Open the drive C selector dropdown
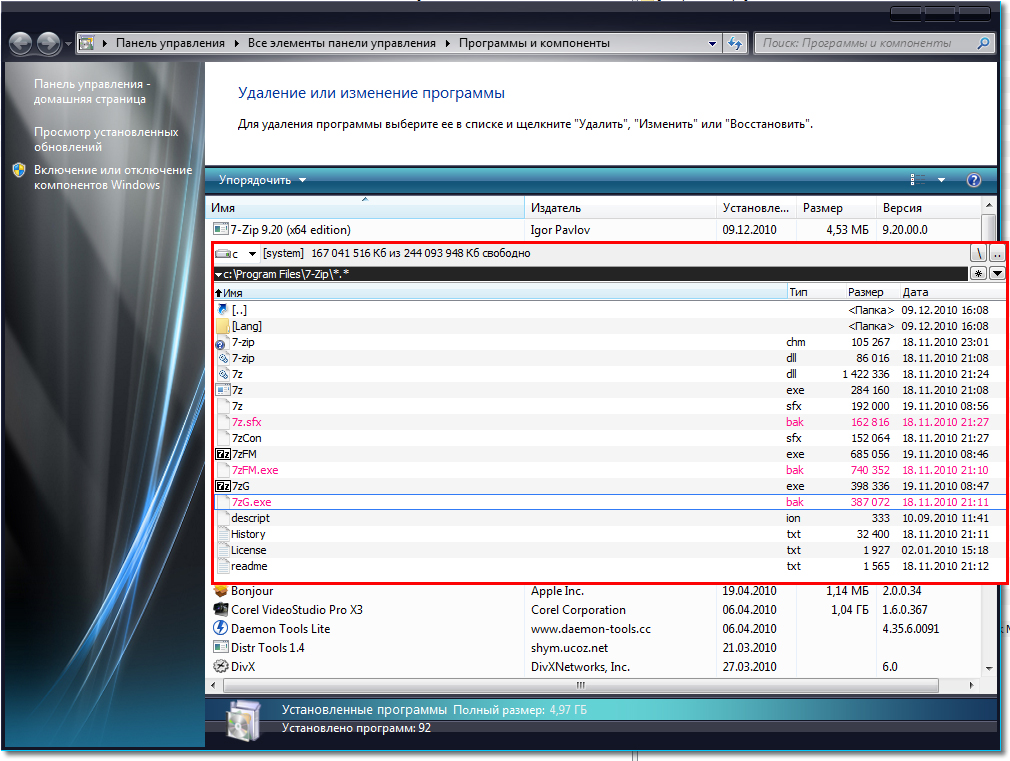The image size is (1010, 761). pos(252,254)
